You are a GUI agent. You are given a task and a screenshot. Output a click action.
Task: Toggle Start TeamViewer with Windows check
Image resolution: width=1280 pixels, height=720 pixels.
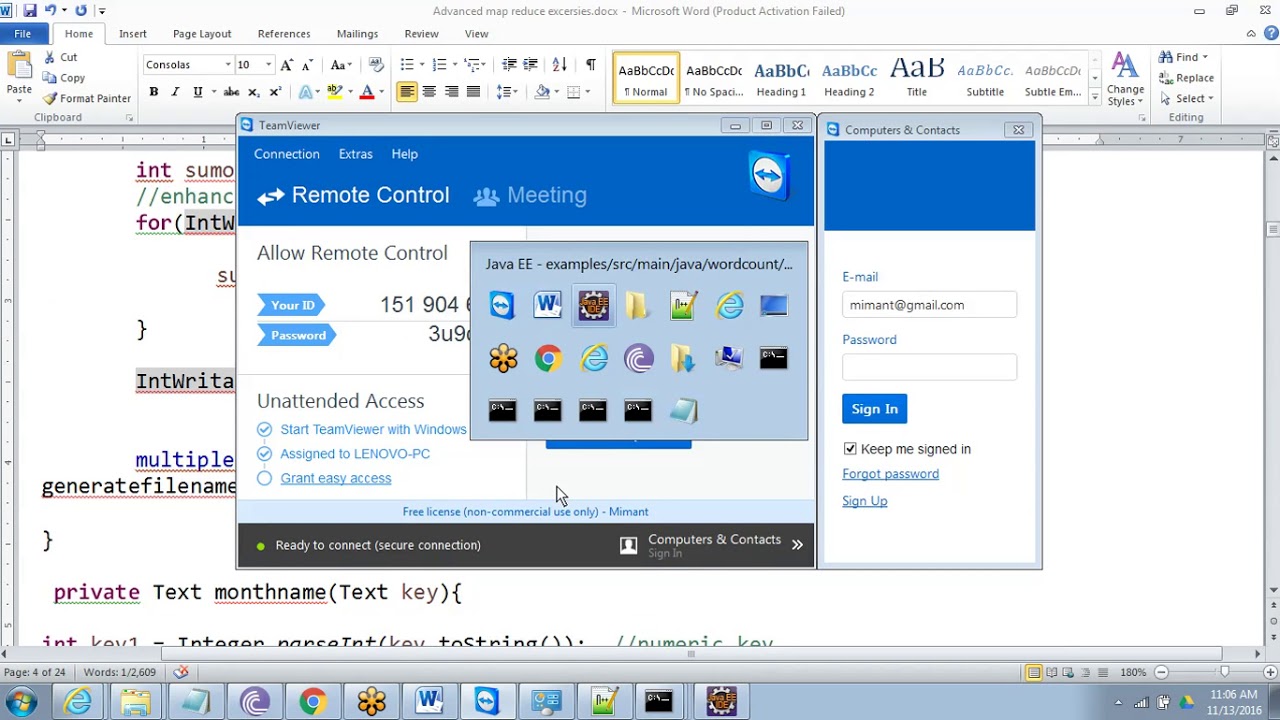point(264,429)
